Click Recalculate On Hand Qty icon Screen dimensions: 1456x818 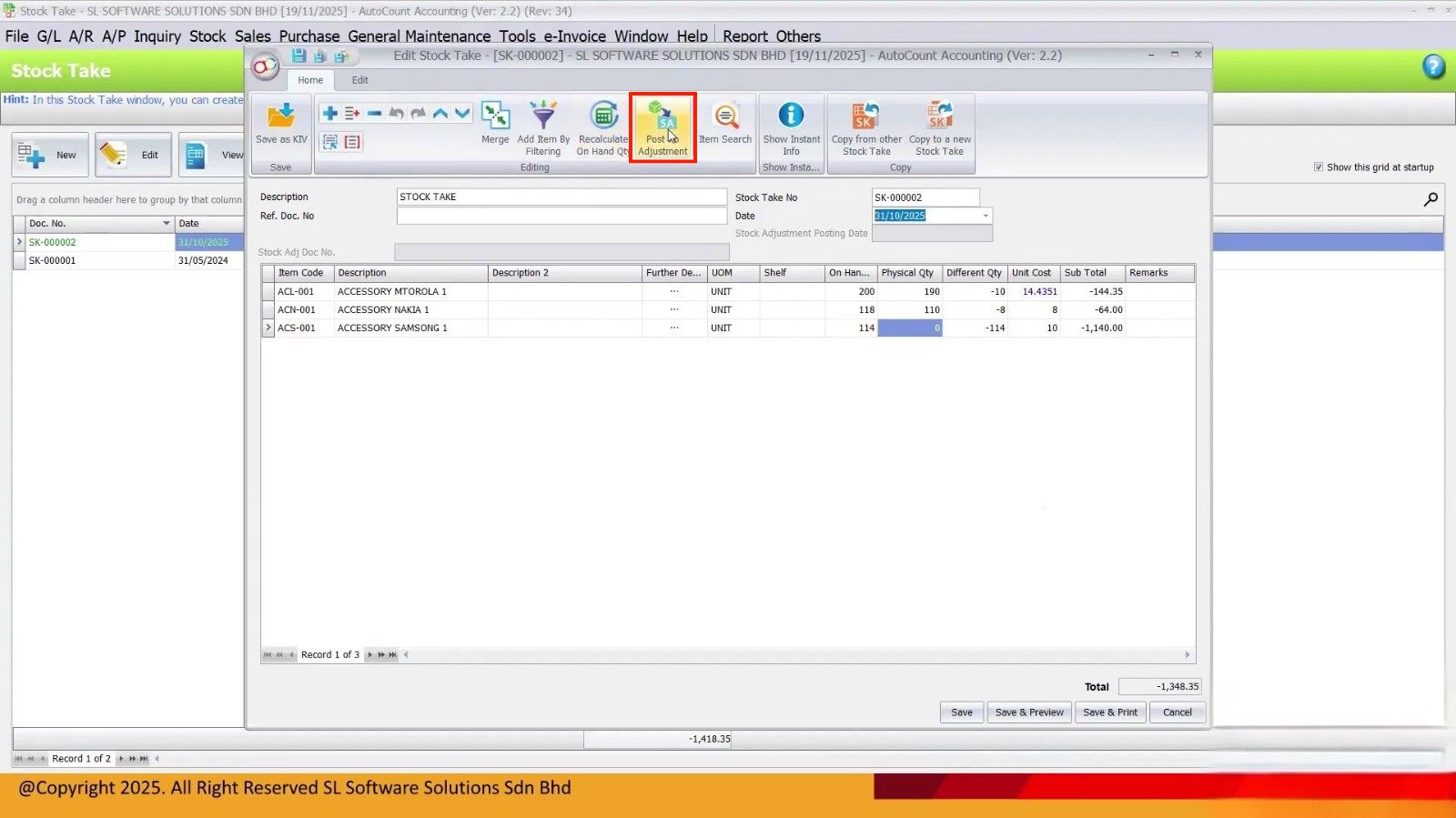click(x=602, y=118)
